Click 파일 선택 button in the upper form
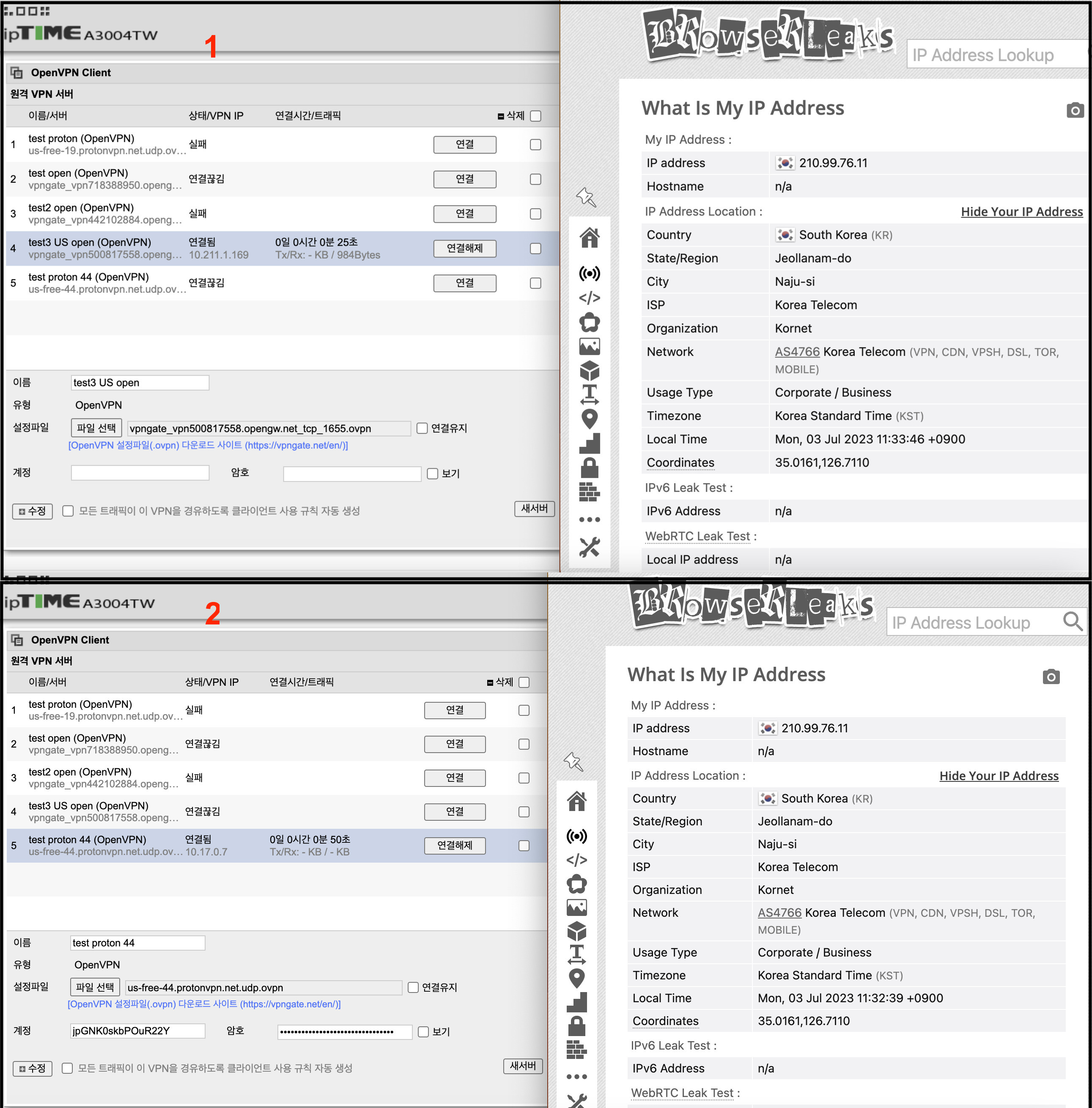The height and width of the screenshot is (1108, 1092). [x=96, y=428]
